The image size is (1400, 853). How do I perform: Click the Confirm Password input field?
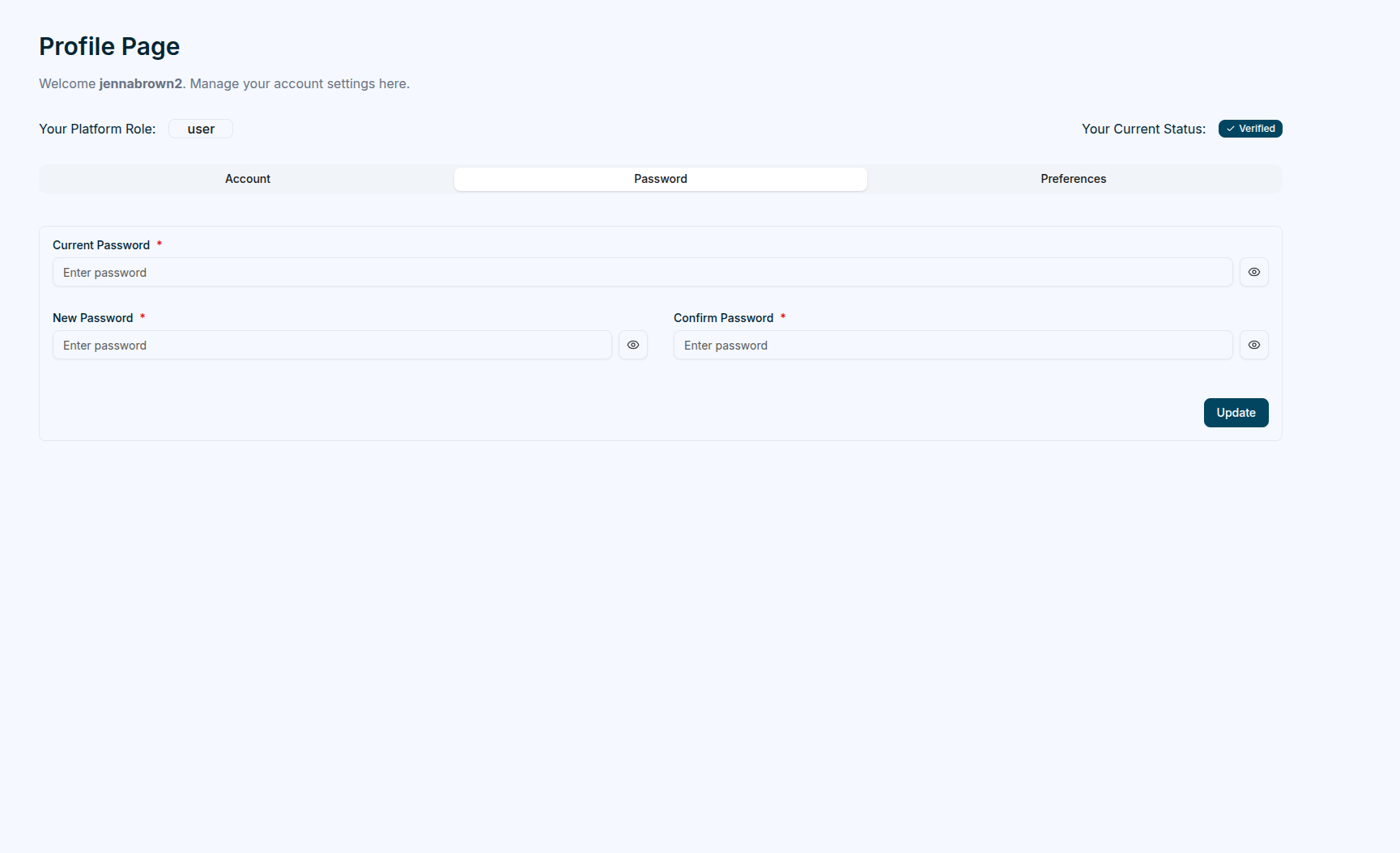pyautogui.click(x=952, y=345)
